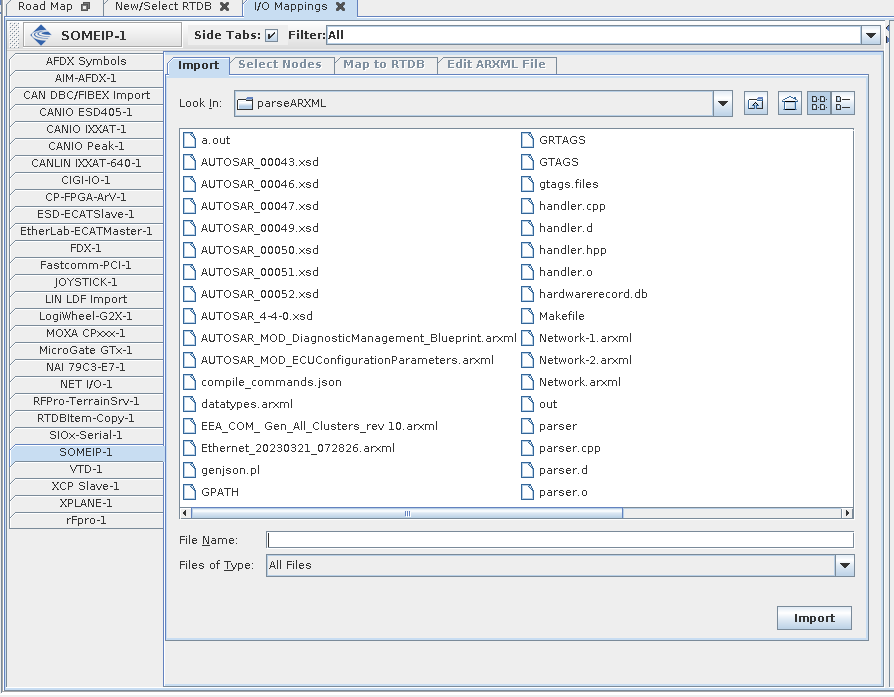This screenshot has width=894, height=697.
Task: Open the Look In folder dropdown
Action: click(722, 103)
